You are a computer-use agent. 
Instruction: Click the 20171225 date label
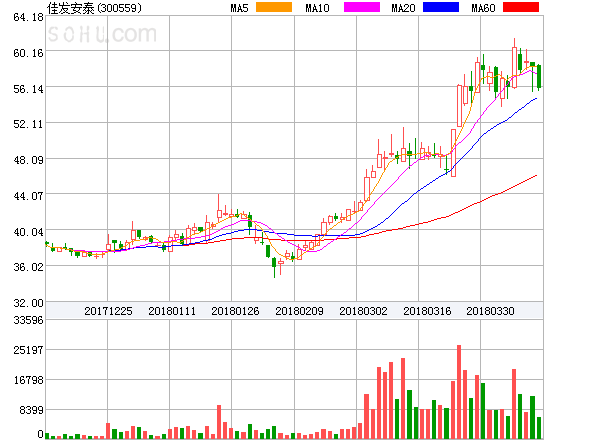108,311
